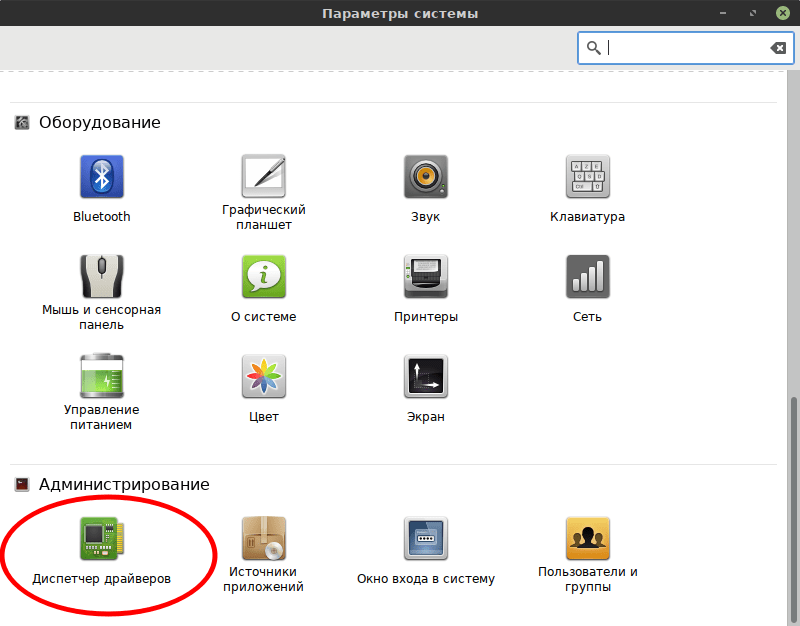The image size is (800, 626).
Task: Open Сеть network settings
Action: tap(587, 278)
